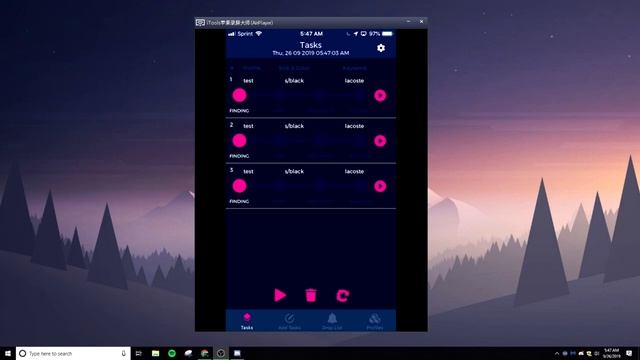Open Chrome from the taskbar
The height and width of the screenshot is (360, 640).
pos(204,353)
